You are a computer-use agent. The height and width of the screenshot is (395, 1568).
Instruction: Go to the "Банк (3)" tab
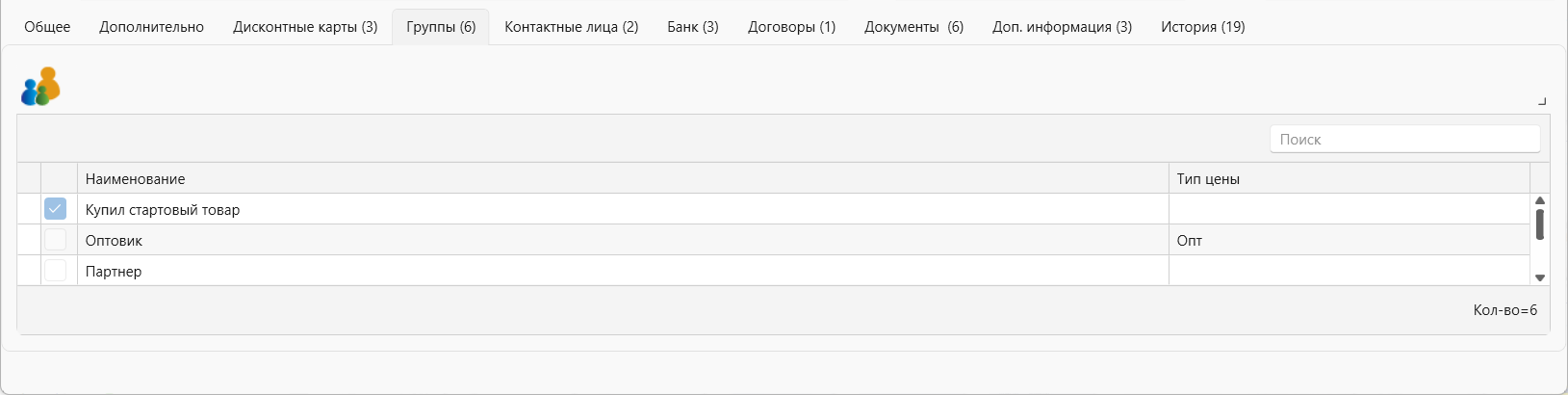(x=693, y=27)
